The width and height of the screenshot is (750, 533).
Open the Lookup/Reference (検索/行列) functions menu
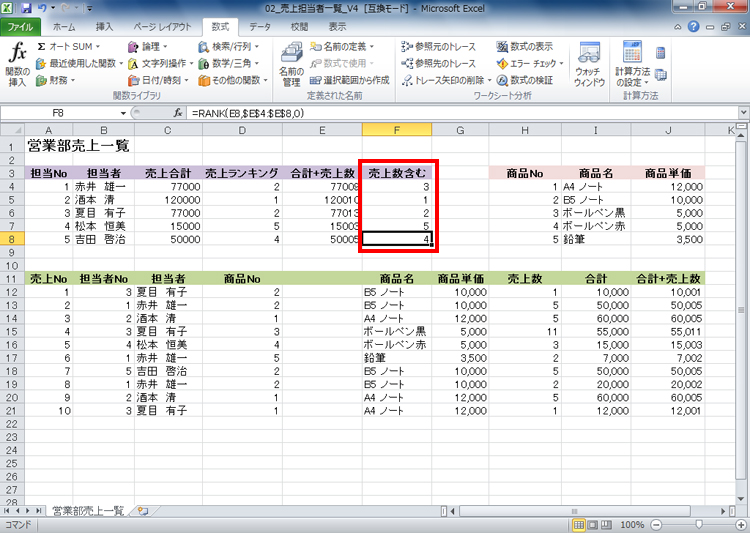pos(229,46)
